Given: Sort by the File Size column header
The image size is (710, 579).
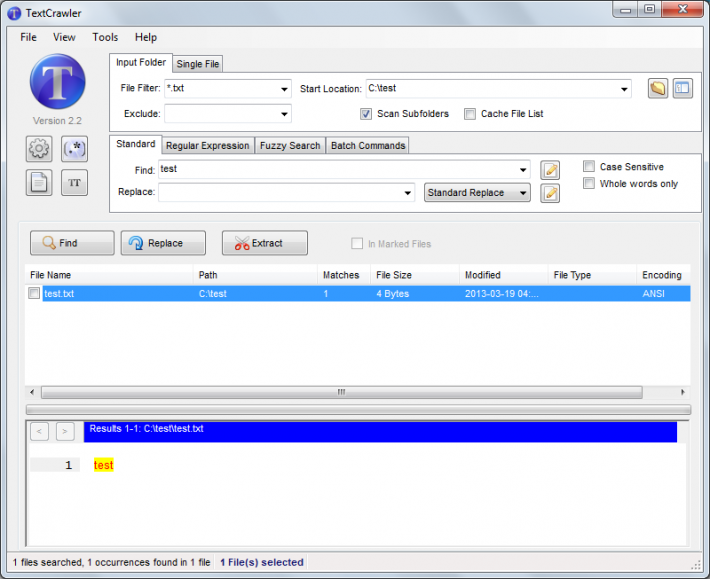Looking at the screenshot, I should pyautogui.click(x=415, y=275).
